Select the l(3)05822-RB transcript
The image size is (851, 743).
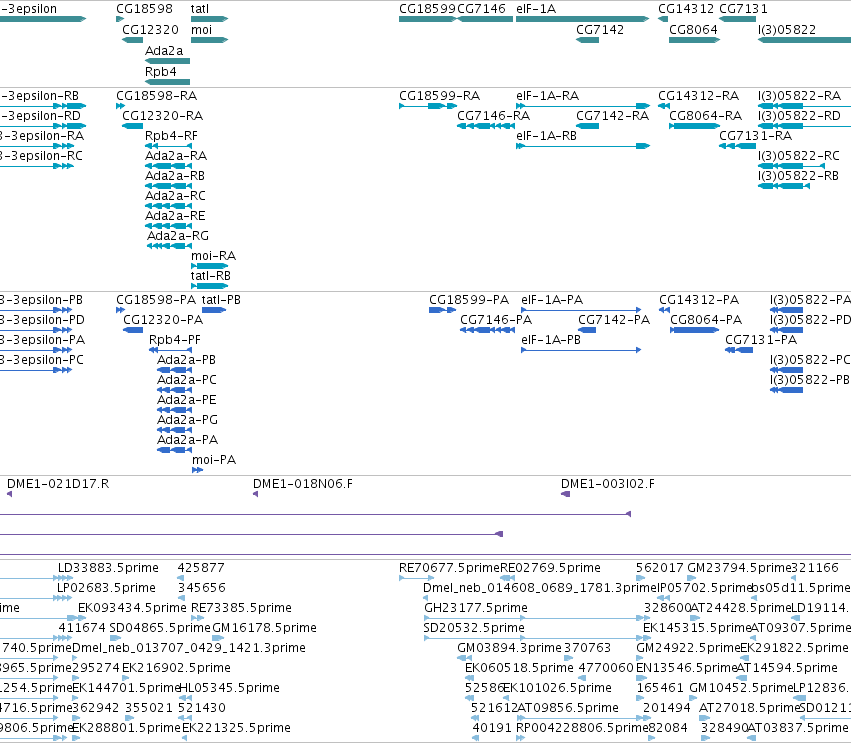tap(784, 186)
